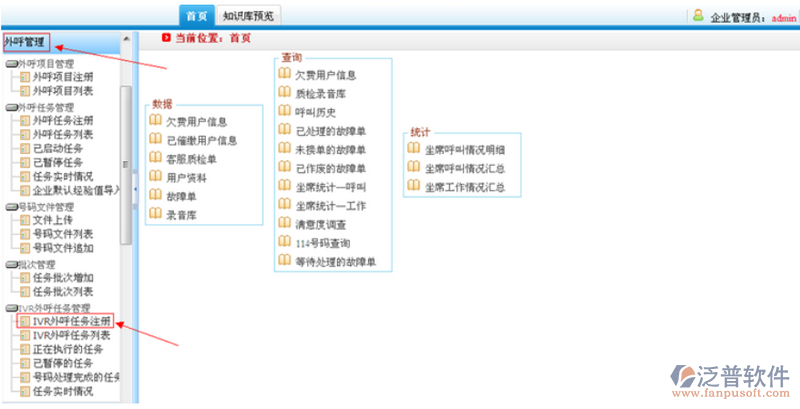Click the icon beside IVR外呼任务注册 in sidebar
Screen dimensions: 800x409
click(x=25, y=321)
